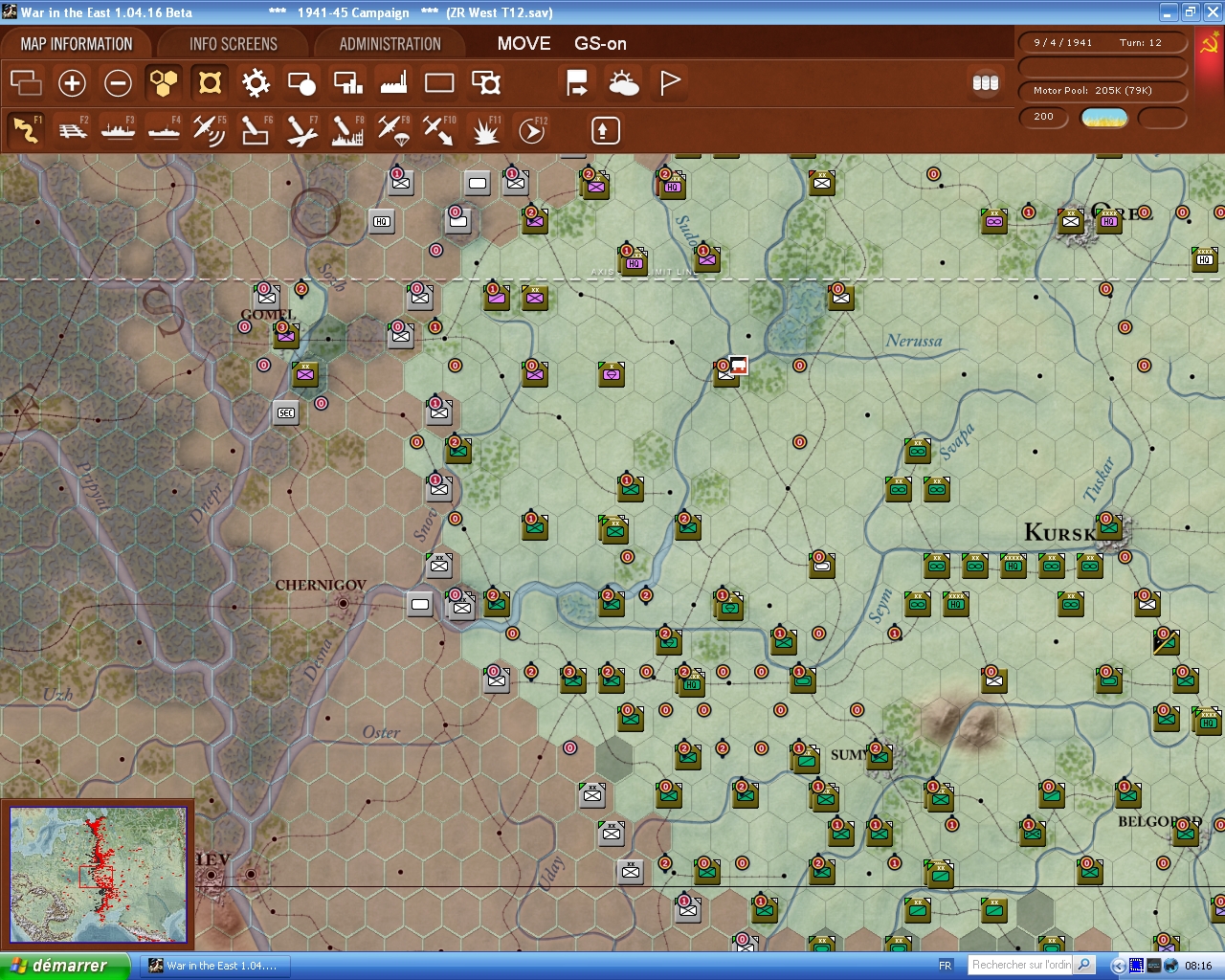
Task: Click War in the East taskbar button
Action: pos(216,966)
